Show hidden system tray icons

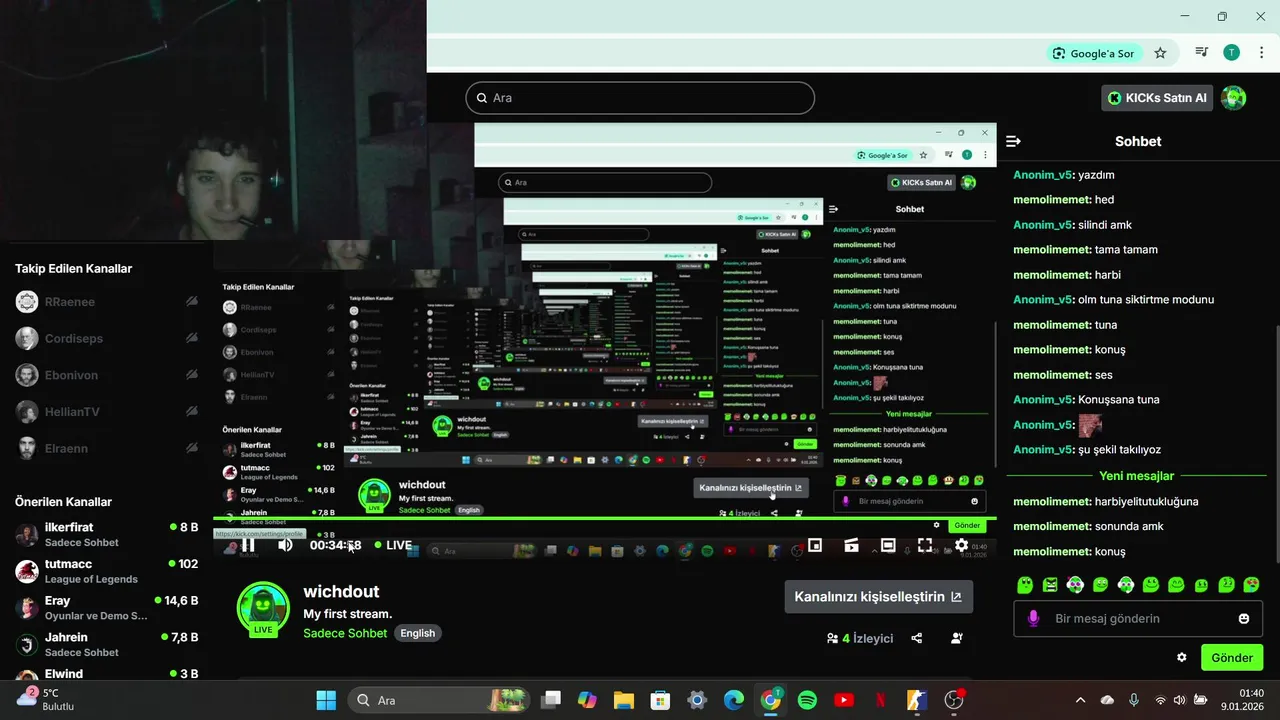pyautogui.click(x=1079, y=700)
